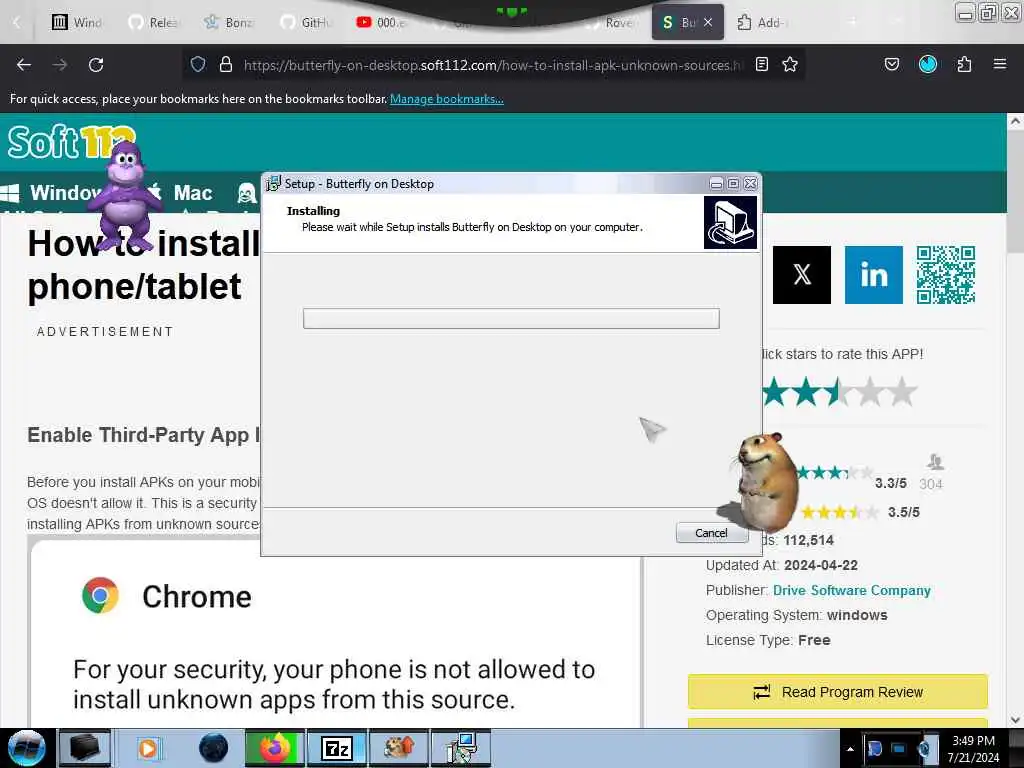Screen dimensions: 1024x768
Task: Reload the current page
Action: [x=96, y=65]
